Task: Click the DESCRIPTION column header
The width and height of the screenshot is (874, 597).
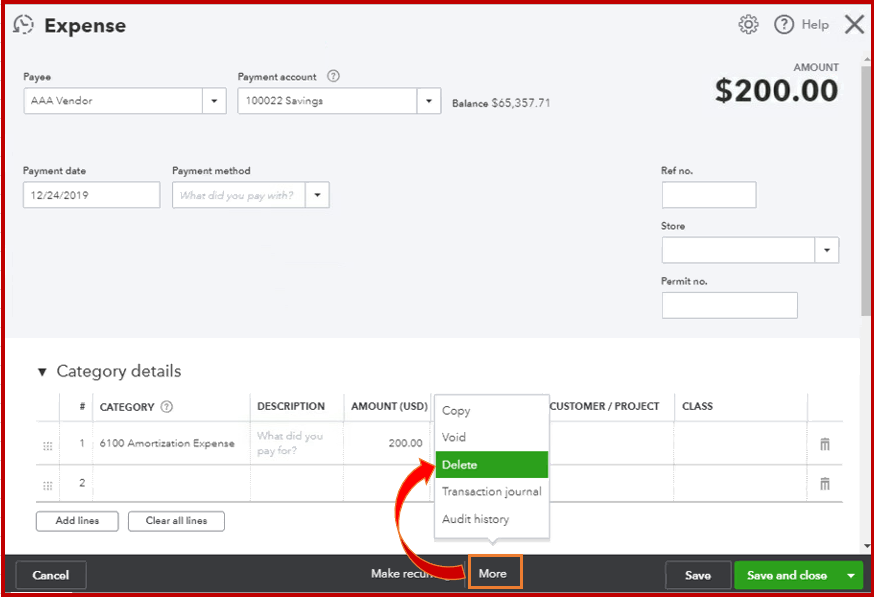Action: pos(291,406)
